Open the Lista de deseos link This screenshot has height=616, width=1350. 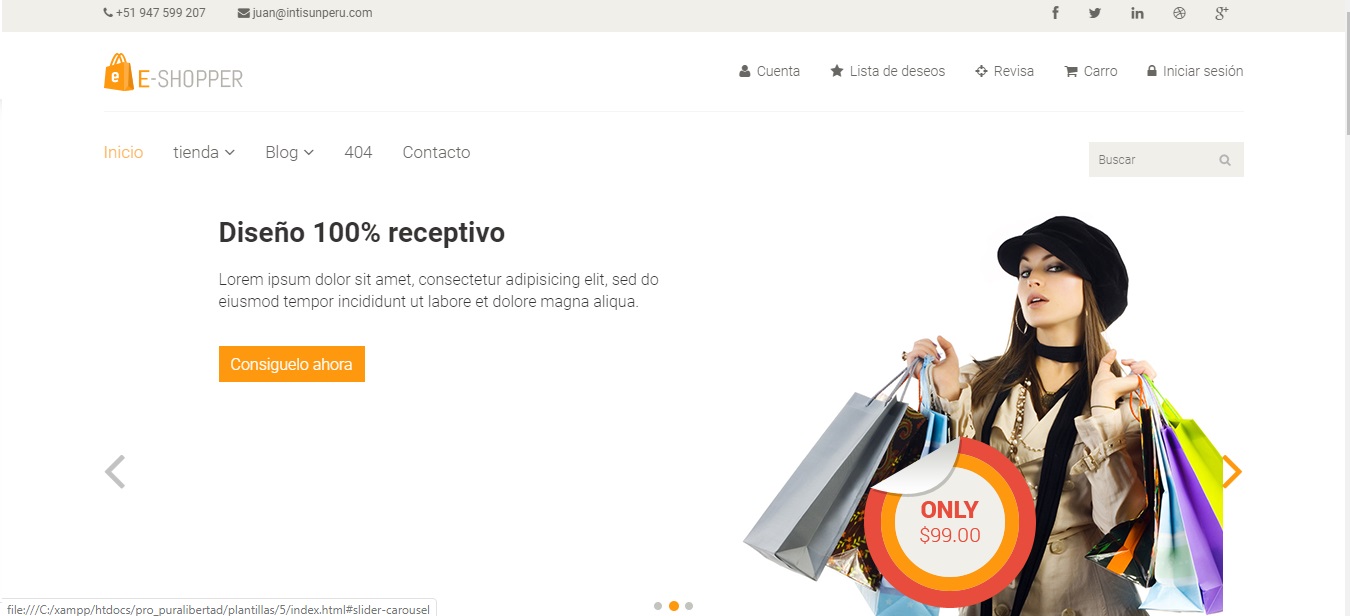887,71
